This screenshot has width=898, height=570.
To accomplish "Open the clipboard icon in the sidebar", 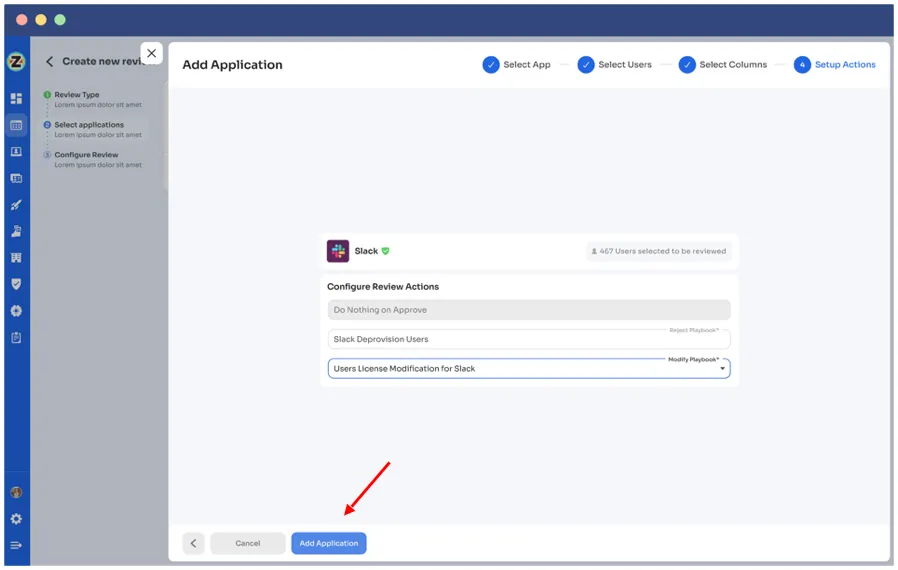I will click(16, 338).
